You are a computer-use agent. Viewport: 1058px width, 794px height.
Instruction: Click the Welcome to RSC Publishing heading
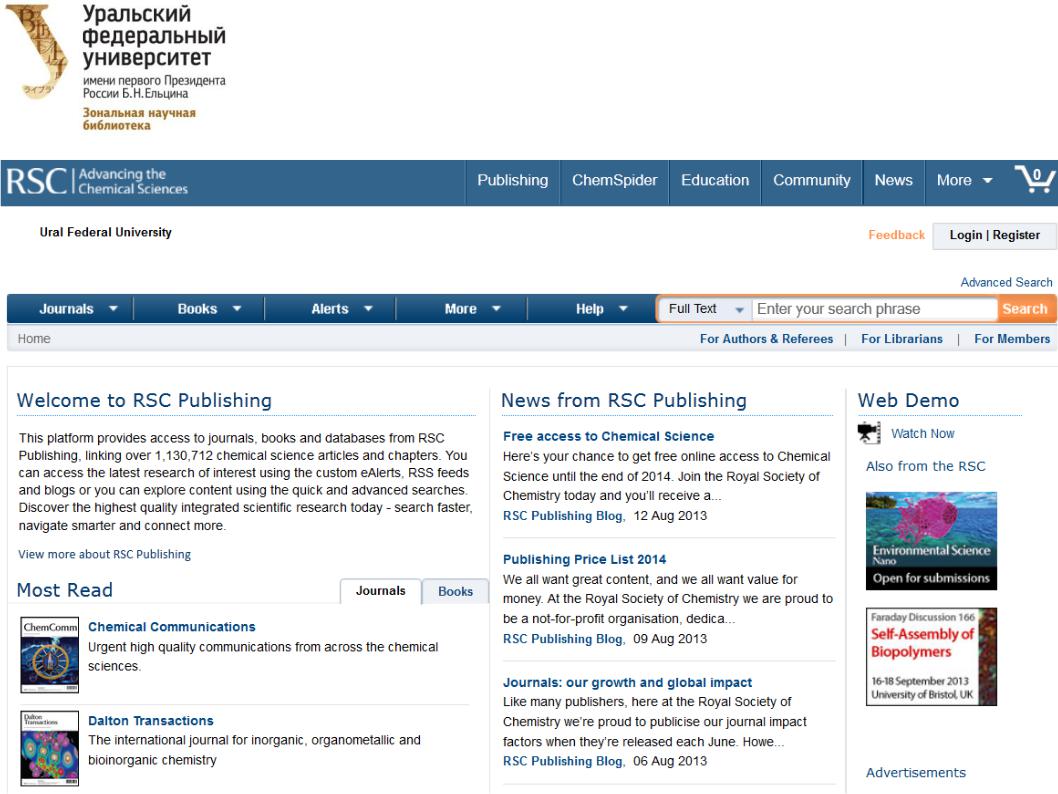(144, 400)
